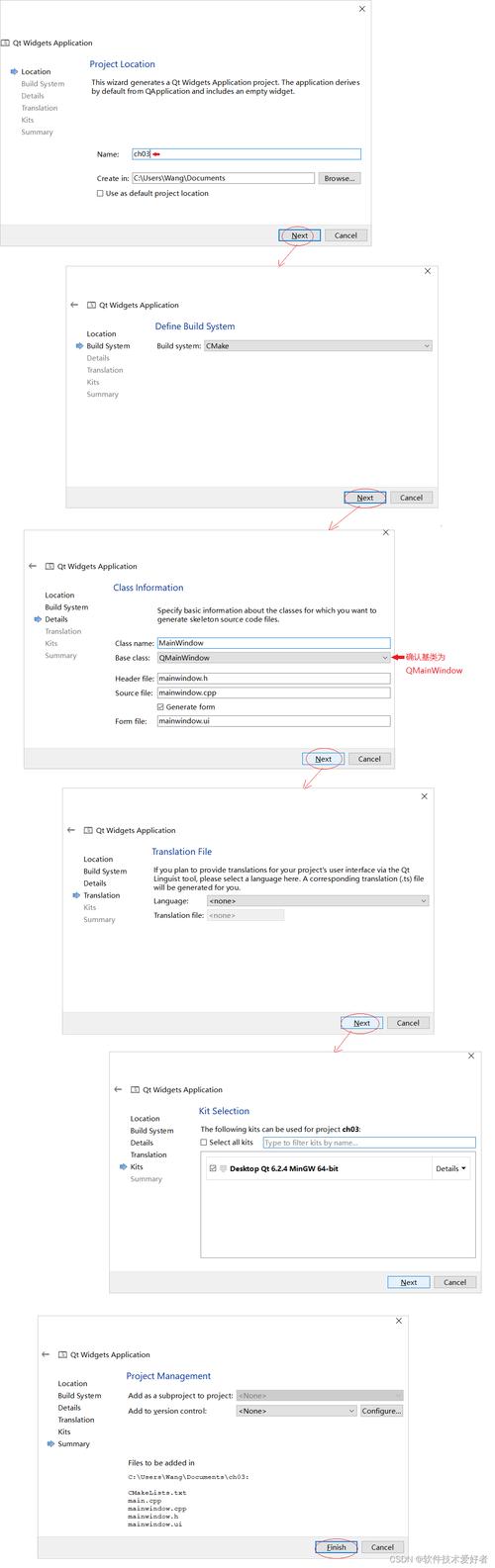Click the project Name field containing ch03
Screen dimensions: 495x1568
(x=247, y=154)
